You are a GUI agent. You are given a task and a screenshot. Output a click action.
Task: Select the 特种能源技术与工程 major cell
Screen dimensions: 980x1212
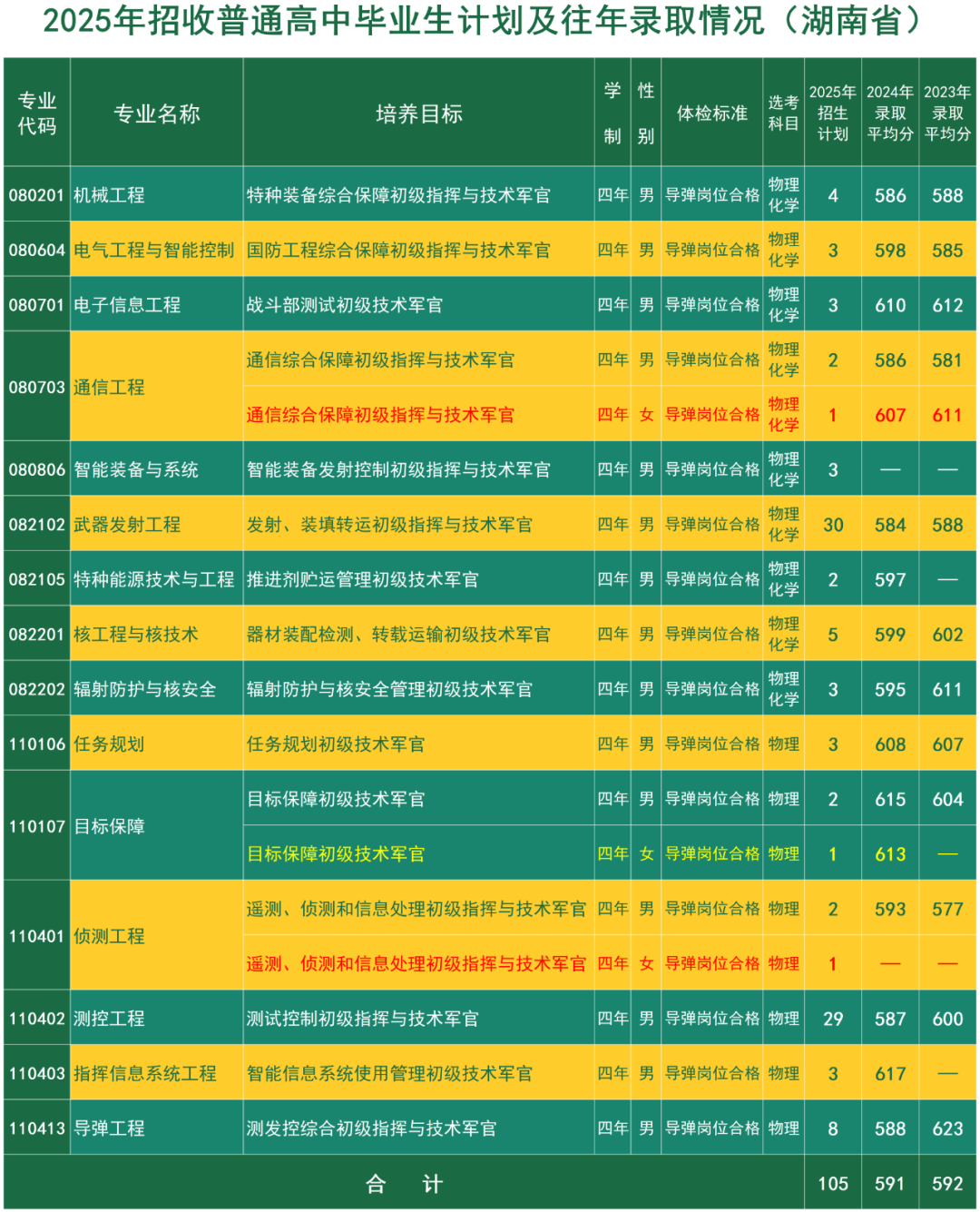point(156,579)
